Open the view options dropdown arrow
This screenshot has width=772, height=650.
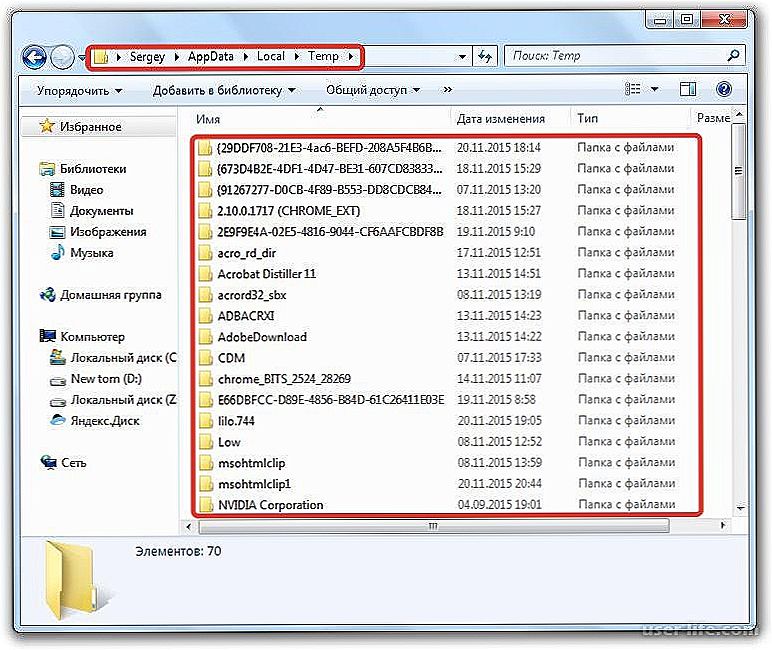click(x=654, y=90)
